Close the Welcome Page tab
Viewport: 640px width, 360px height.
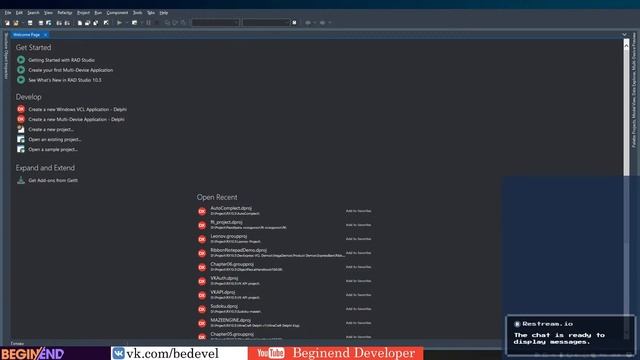(x=45, y=35)
